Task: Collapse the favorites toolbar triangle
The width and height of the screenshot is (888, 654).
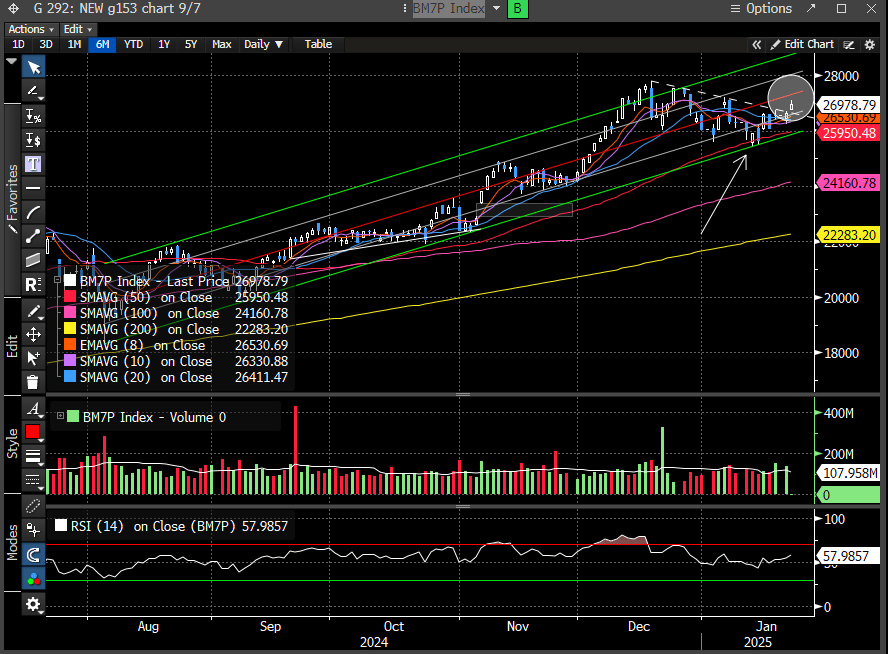Action: coord(11,61)
